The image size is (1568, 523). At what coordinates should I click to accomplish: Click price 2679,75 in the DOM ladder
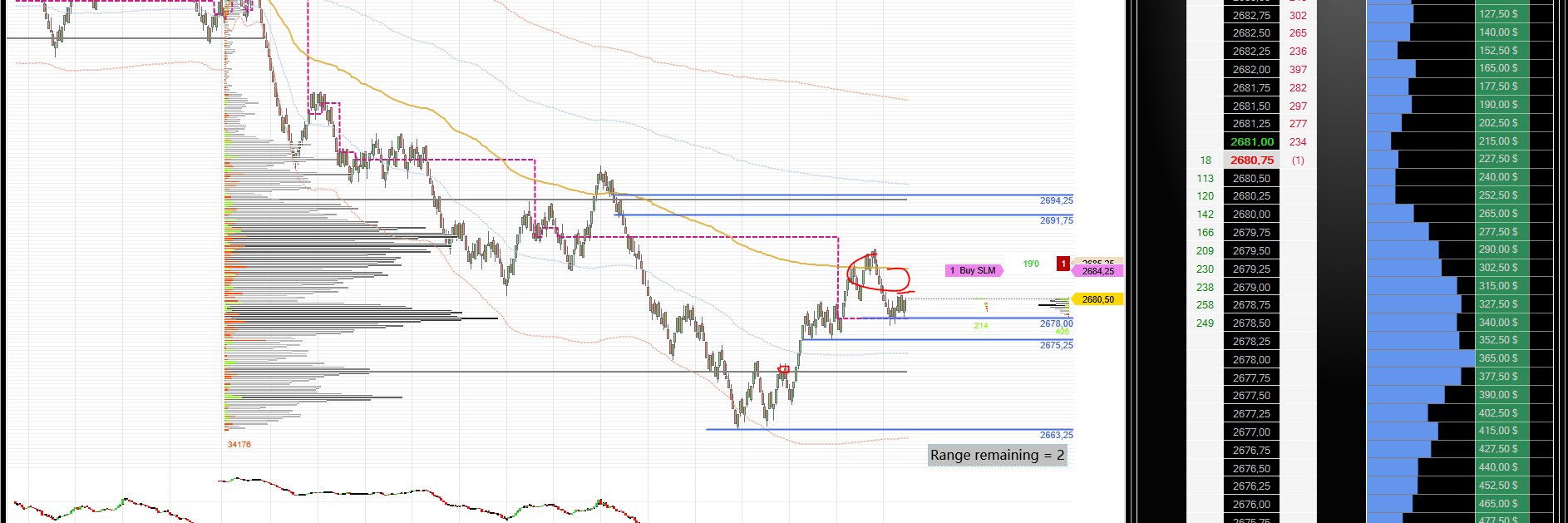coord(1251,233)
